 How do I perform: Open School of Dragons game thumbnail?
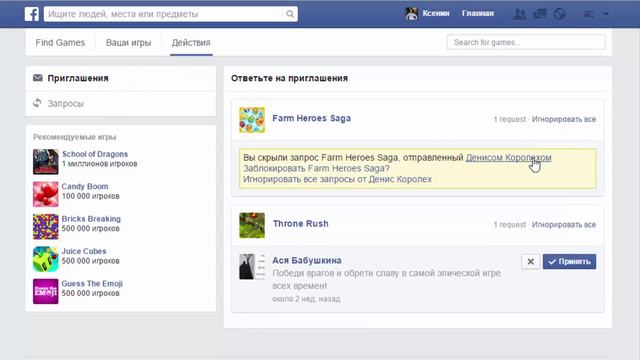click(x=45, y=162)
